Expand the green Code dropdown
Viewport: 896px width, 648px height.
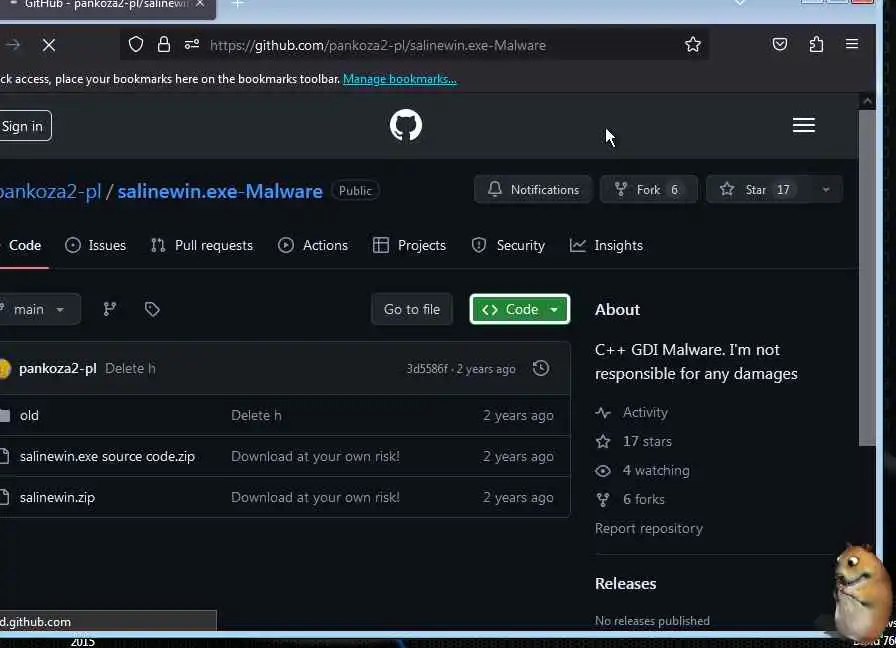pos(519,309)
